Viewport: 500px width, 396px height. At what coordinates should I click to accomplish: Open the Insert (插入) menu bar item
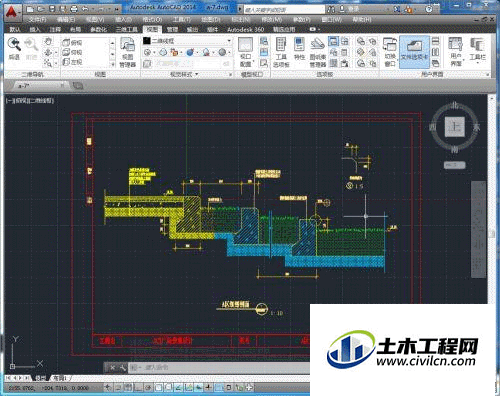coord(123,20)
